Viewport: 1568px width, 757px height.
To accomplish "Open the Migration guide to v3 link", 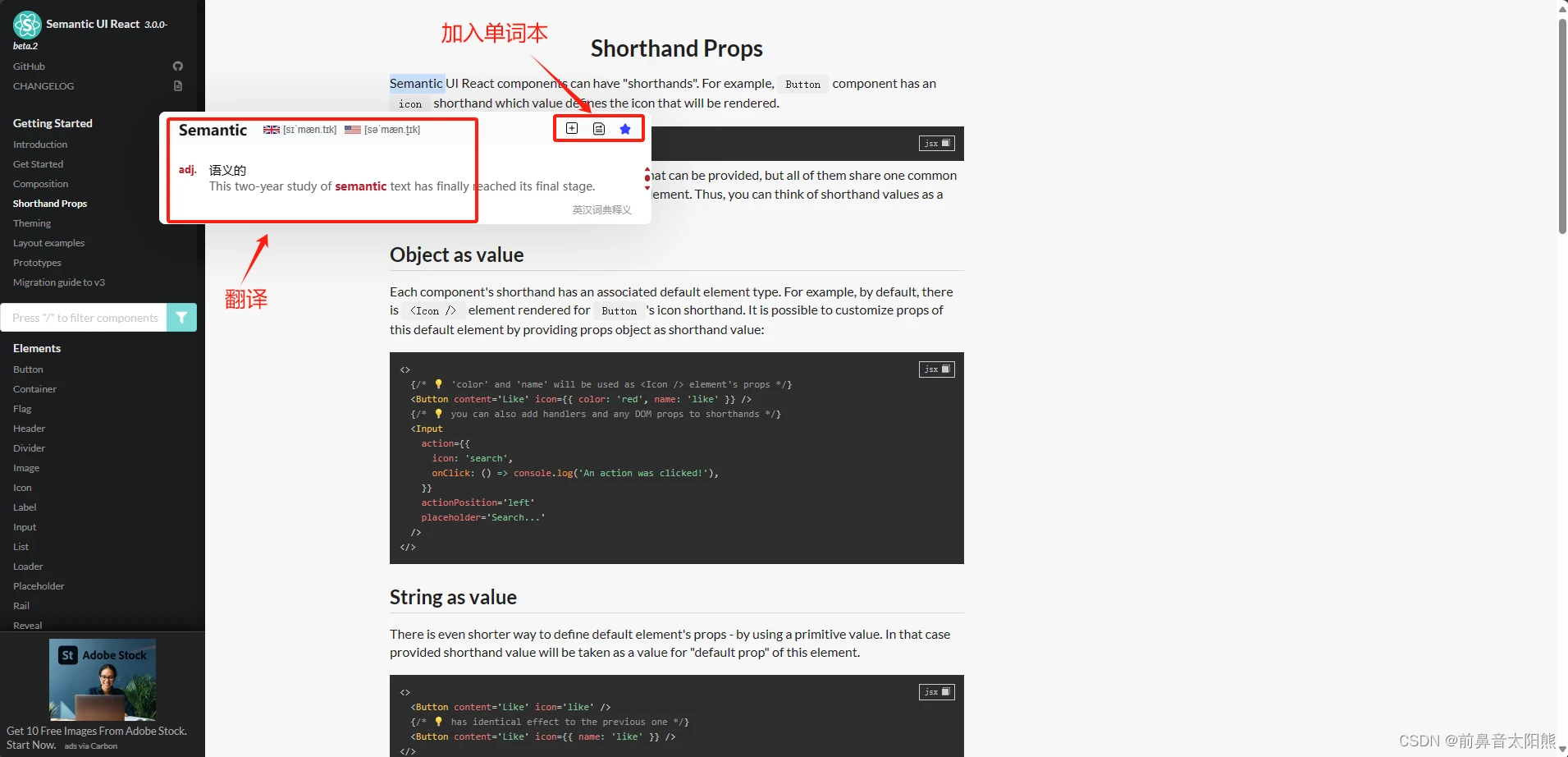I will [59, 282].
